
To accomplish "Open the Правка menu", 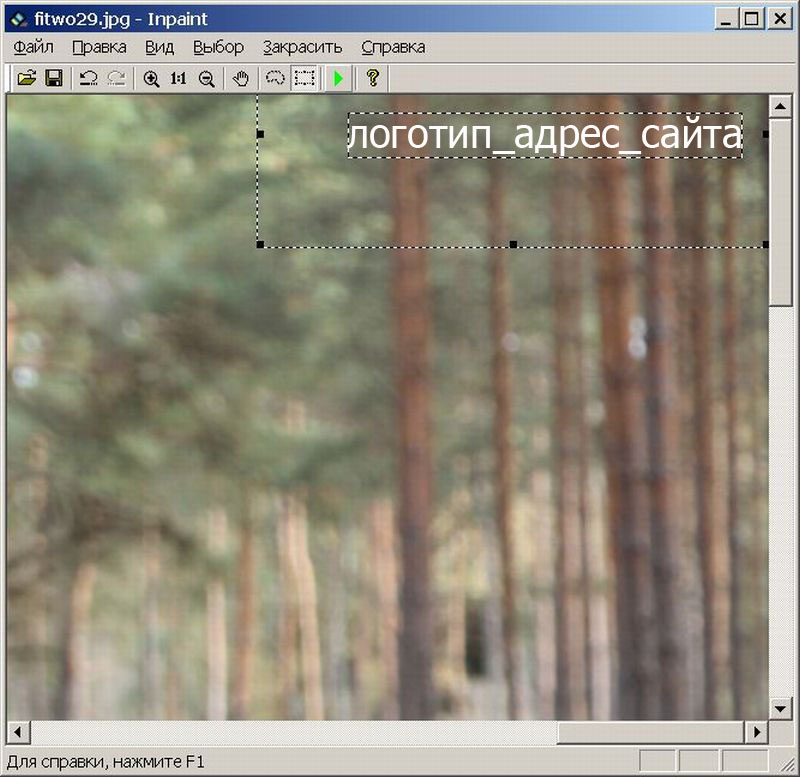I will pos(99,47).
